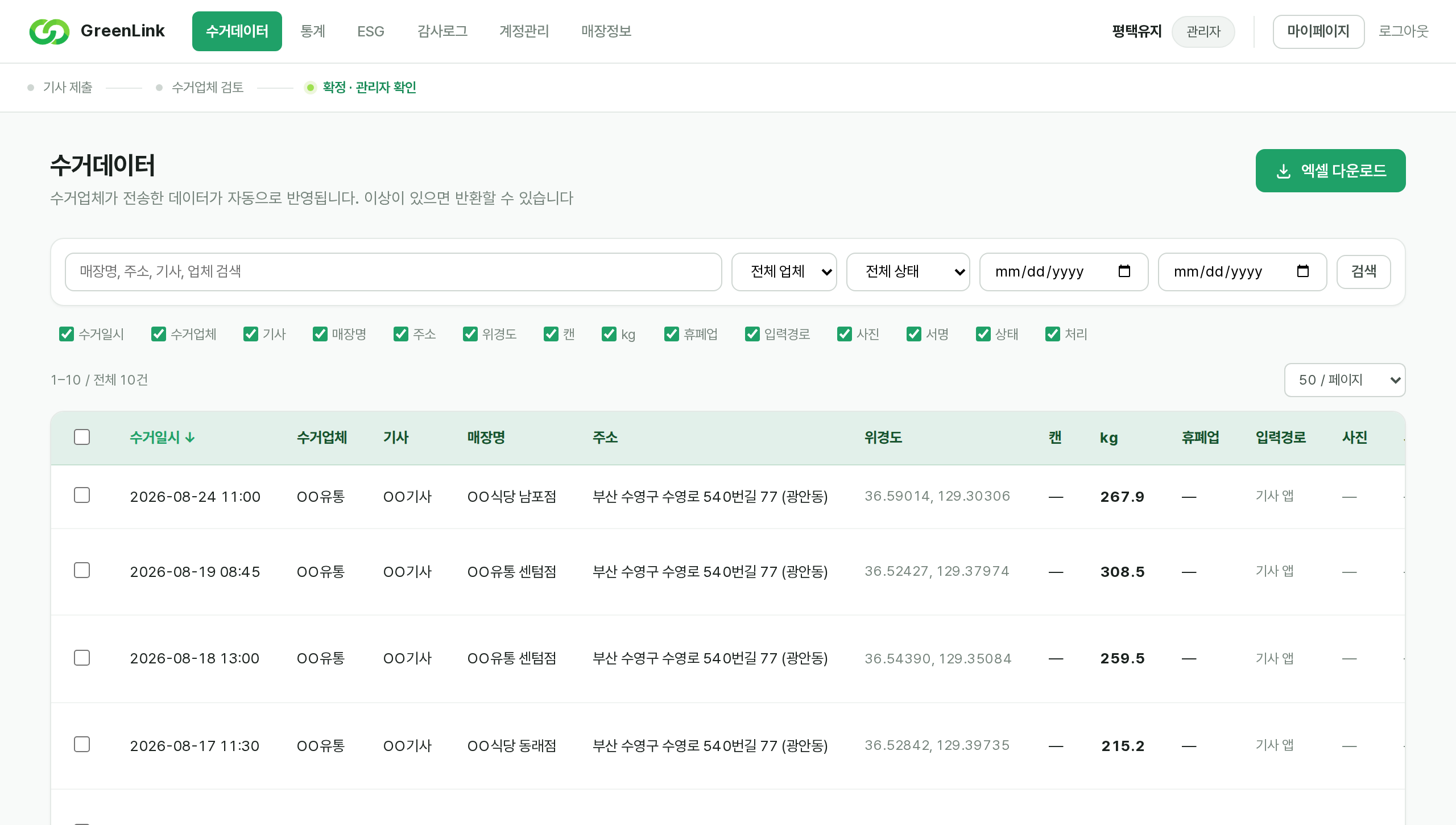This screenshot has width=1456, height=825.
Task: Open the 계정관리 menu
Action: tap(524, 31)
